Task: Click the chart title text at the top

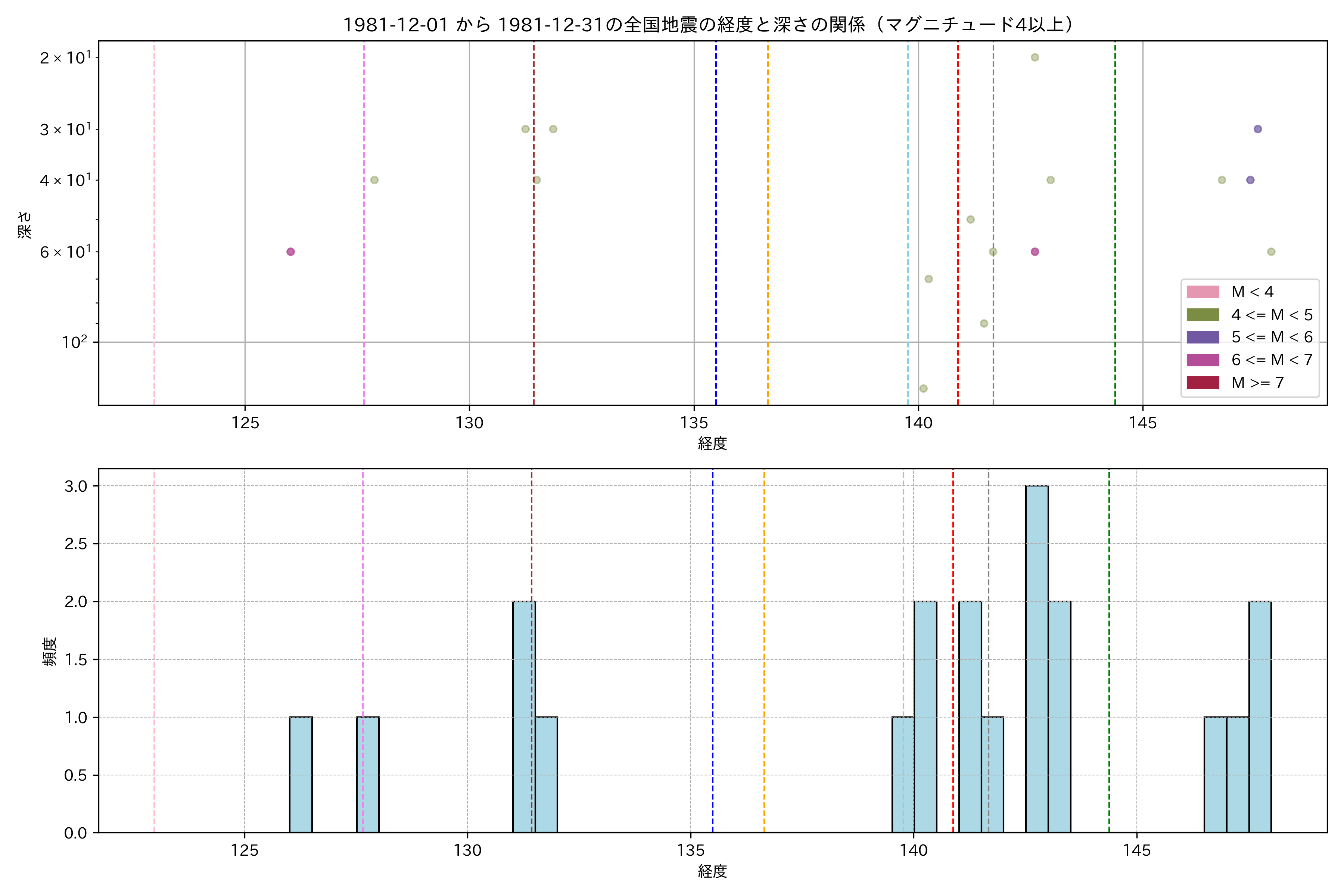Action: tap(711, 25)
